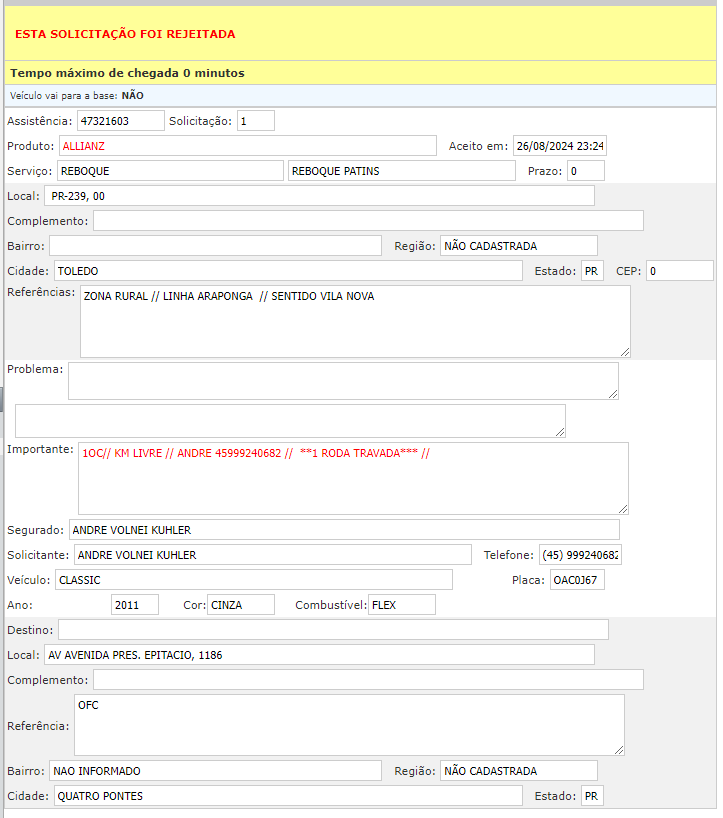723x818 pixels.
Task: Select the Solicitação field
Action: click(255, 121)
